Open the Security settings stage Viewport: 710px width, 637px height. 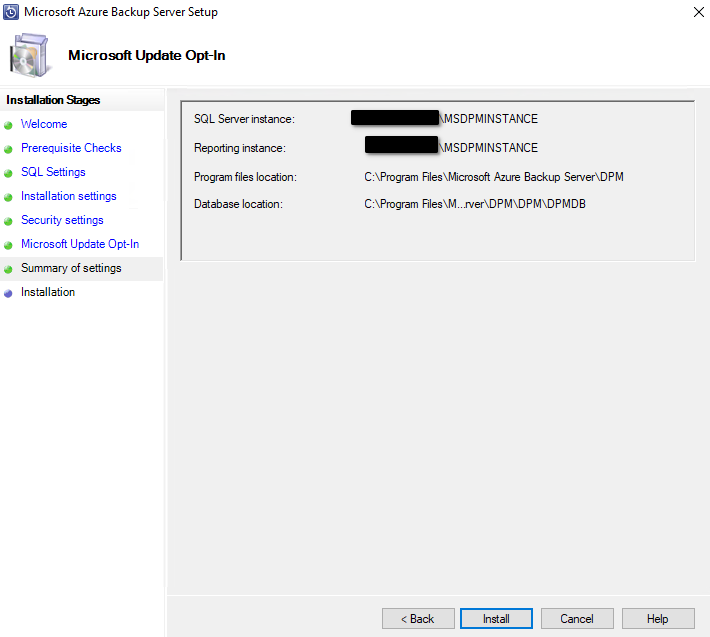(x=62, y=220)
